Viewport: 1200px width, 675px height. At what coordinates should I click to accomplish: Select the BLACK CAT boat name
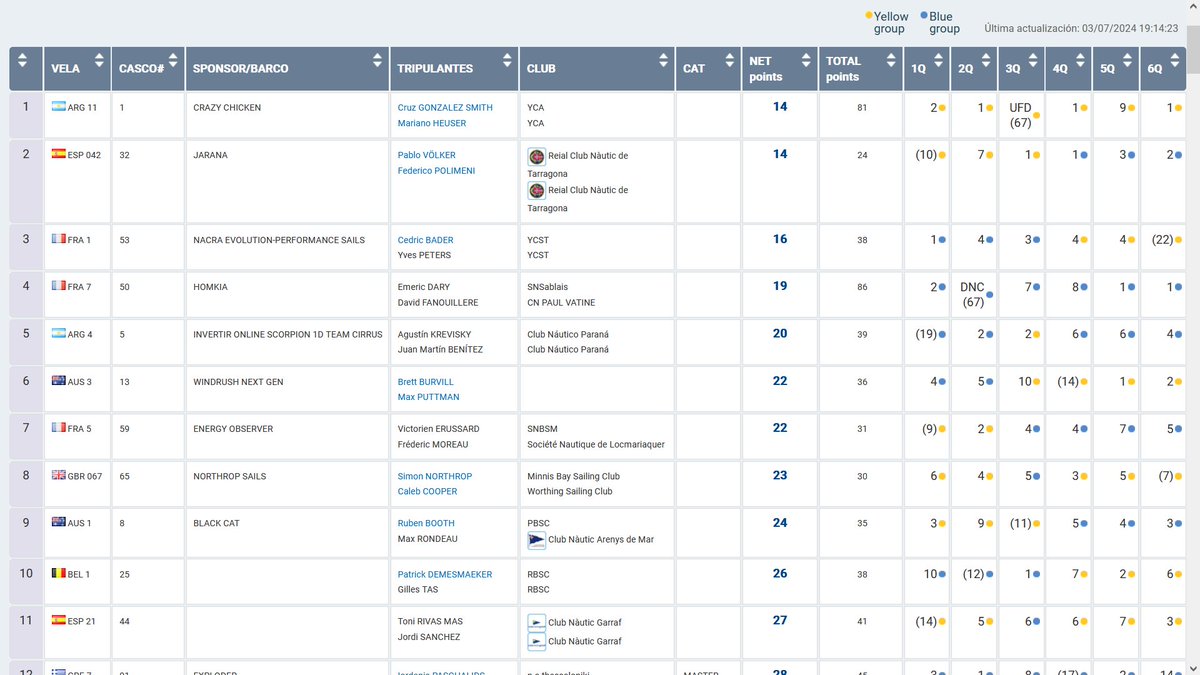coord(217,523)
